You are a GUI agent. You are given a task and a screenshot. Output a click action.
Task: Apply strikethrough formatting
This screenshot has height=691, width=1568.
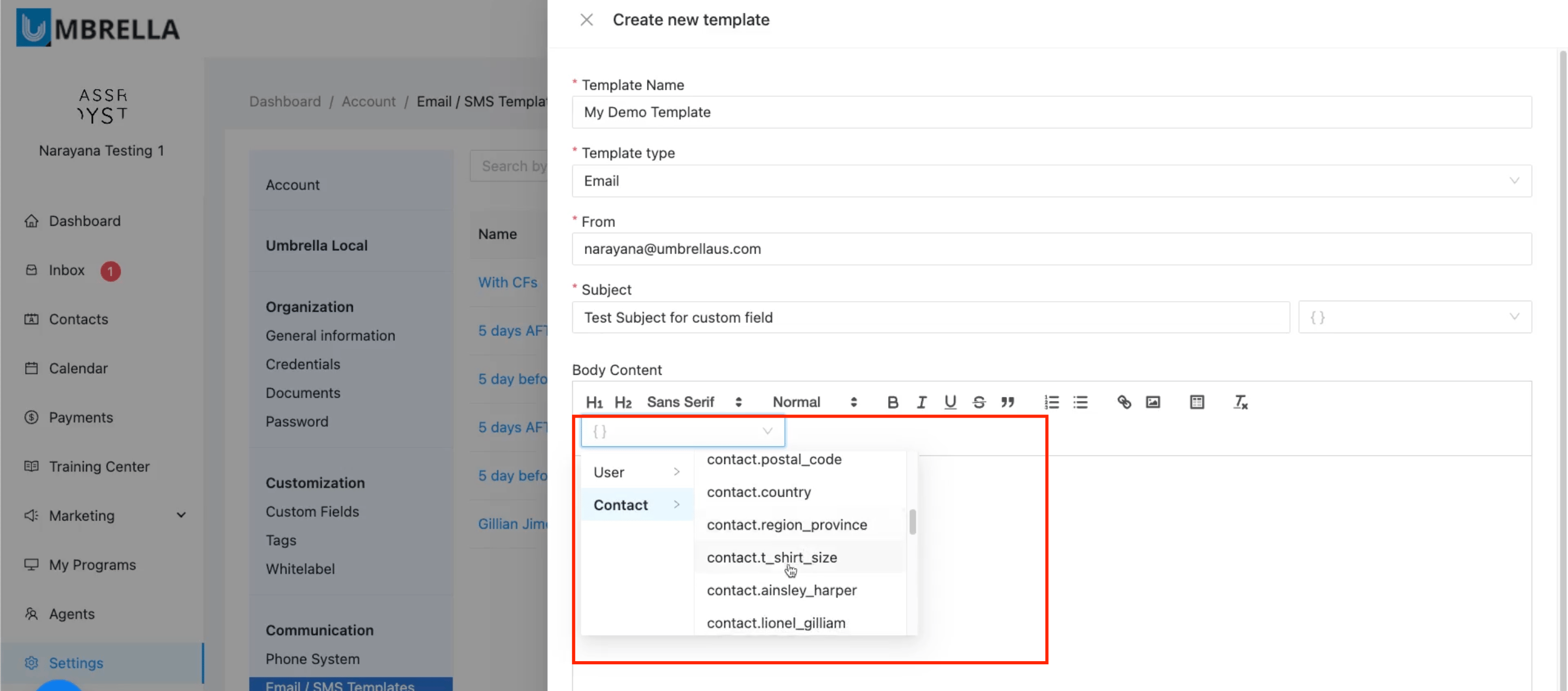click(x=978, y=403)
